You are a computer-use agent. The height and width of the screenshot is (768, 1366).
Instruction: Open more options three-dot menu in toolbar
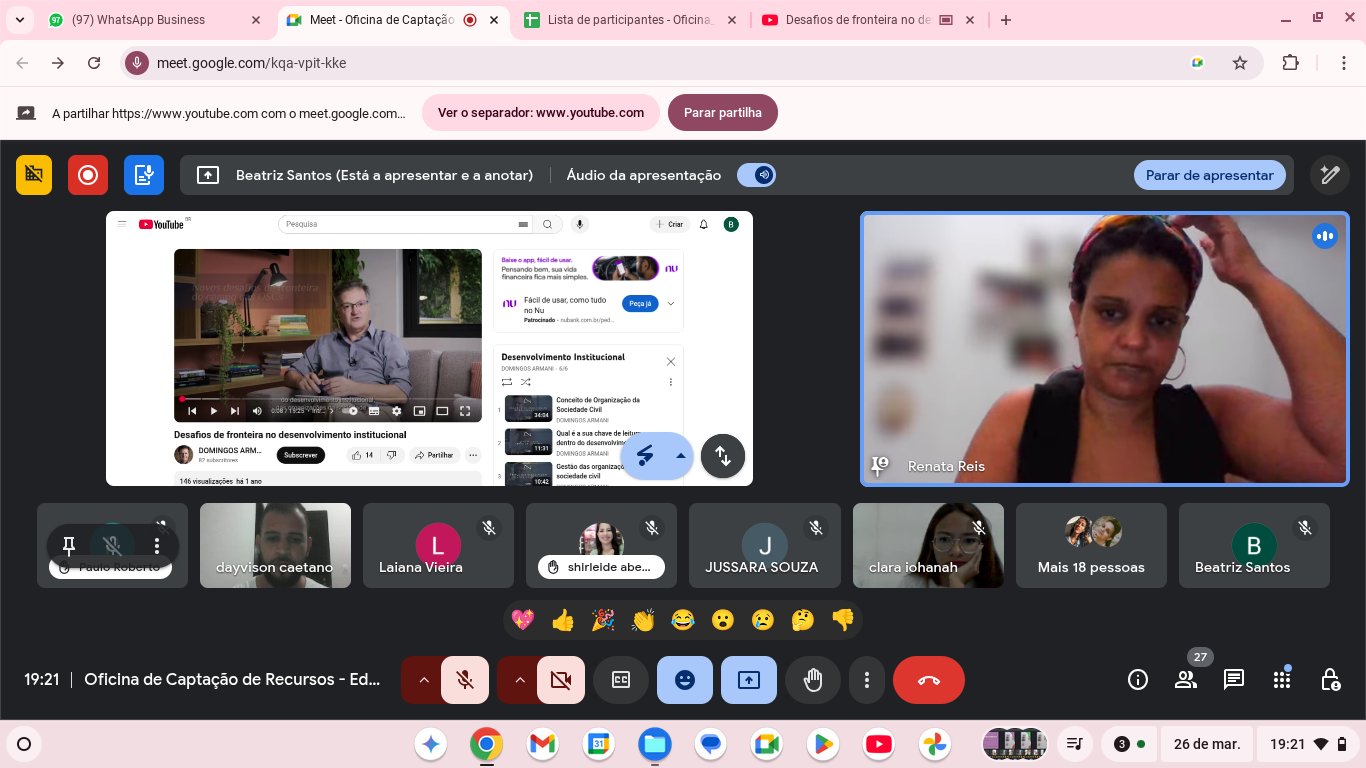pyautogui.click(x=866, y=680)
